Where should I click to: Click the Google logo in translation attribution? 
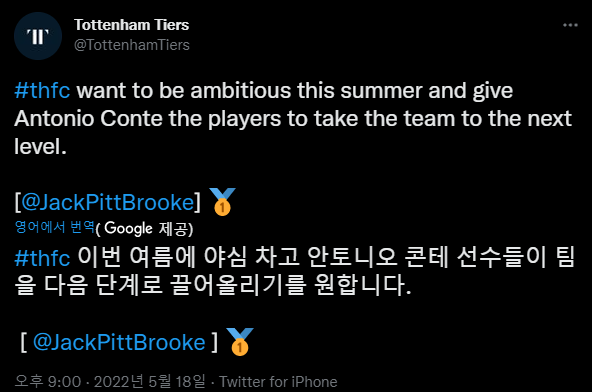(128, 228)
